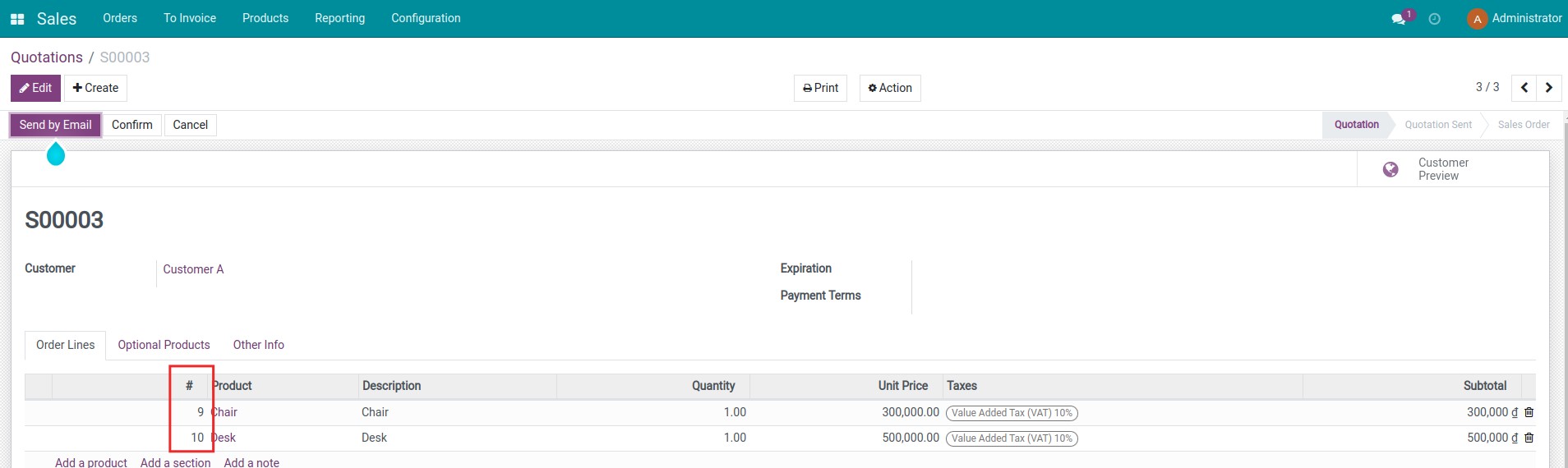This screenshot has width=1568, height=468.
Task: Click the Customer Preview globe icon
Action: point(1390,169)
